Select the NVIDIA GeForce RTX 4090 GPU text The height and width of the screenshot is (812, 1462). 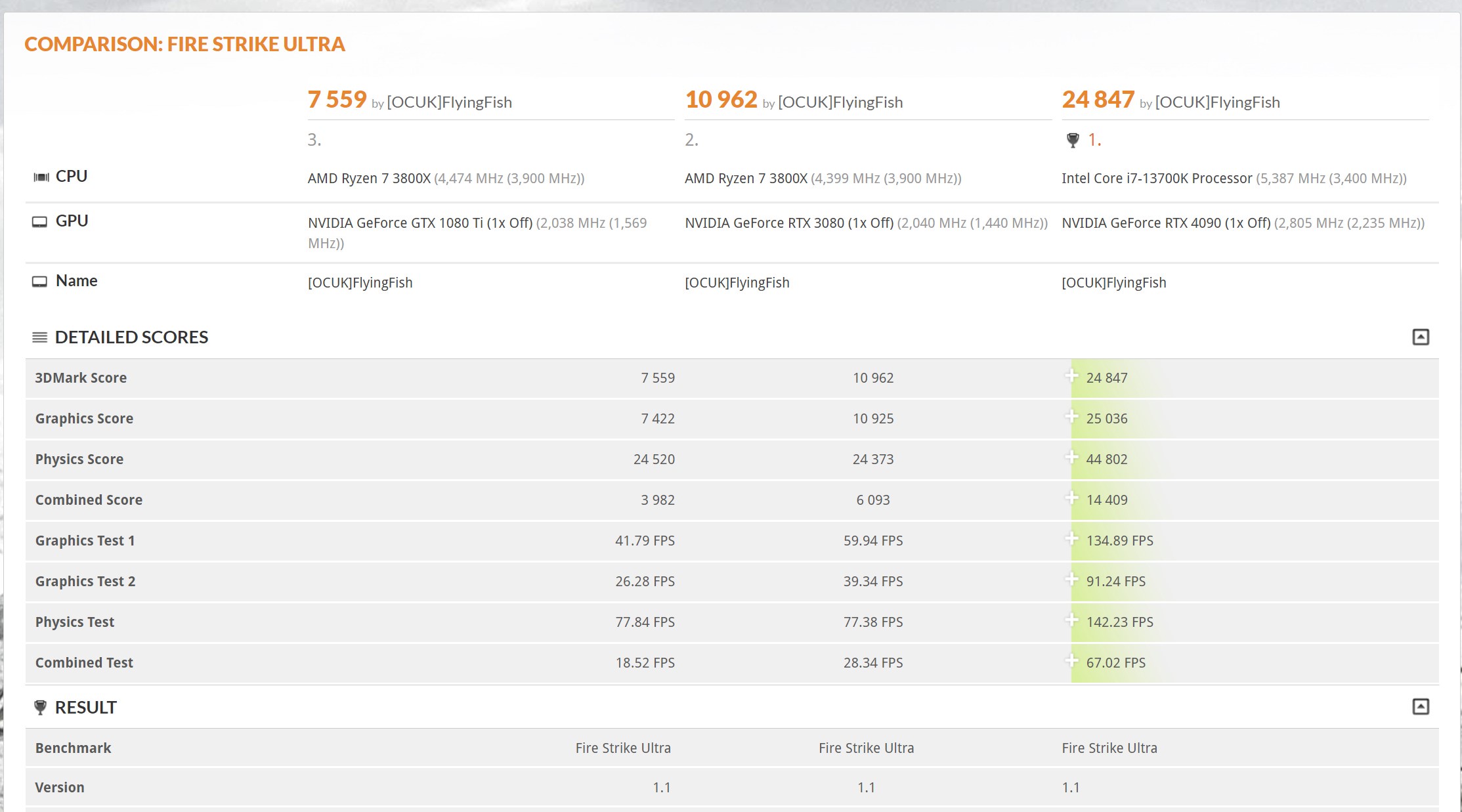point(1166,223)
